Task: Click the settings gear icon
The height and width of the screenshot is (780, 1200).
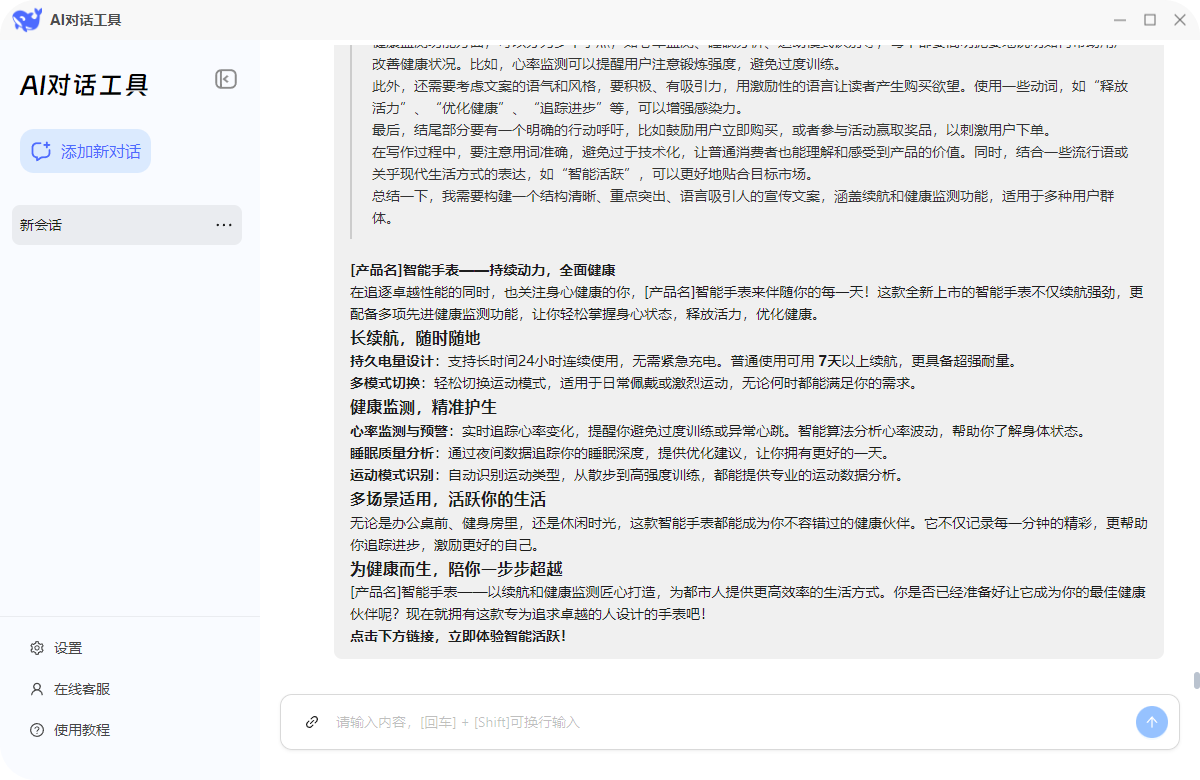Action: (37, 648)
